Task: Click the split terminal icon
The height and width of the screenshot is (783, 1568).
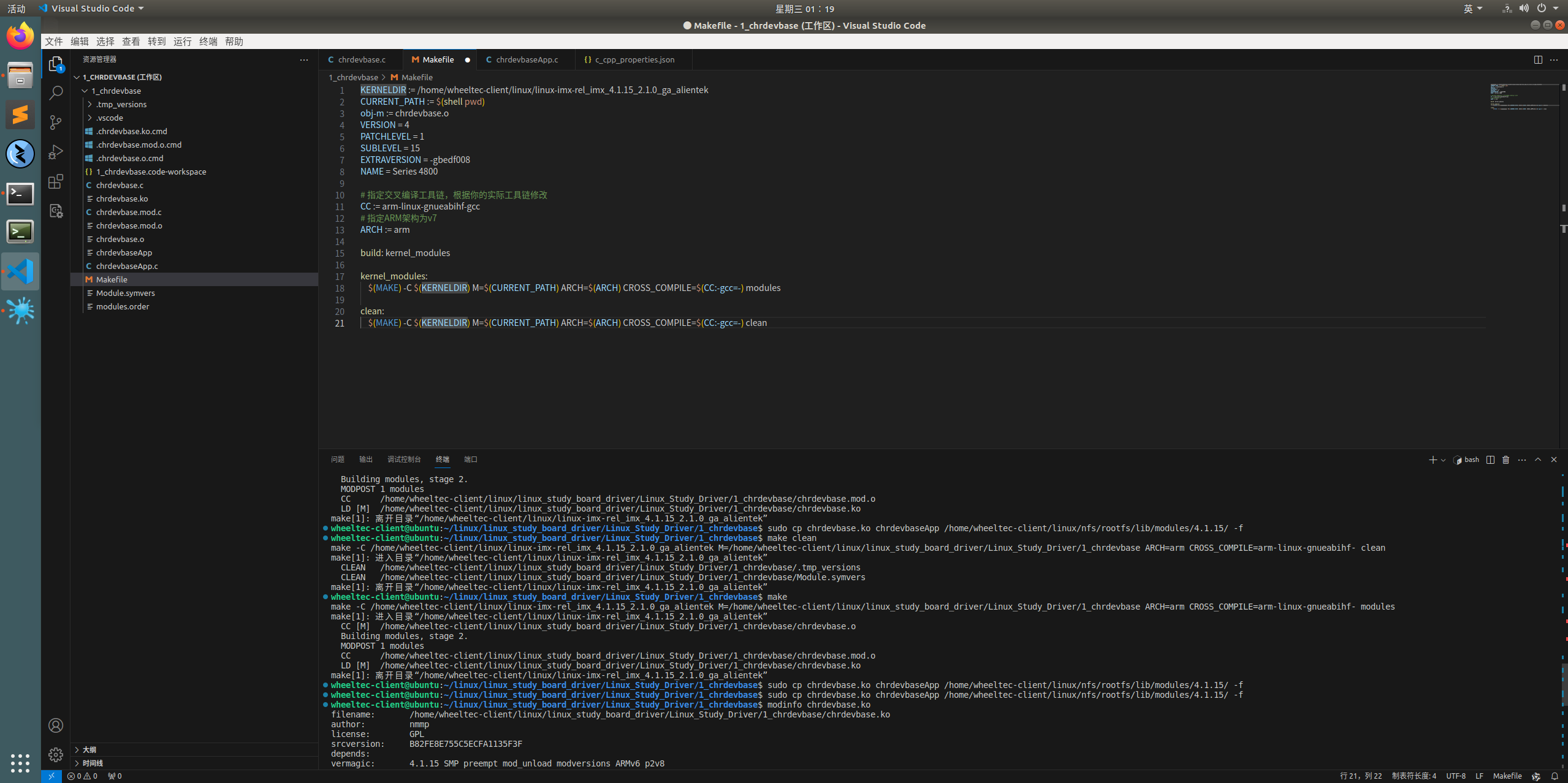Action: click(x=1491, y=460)
